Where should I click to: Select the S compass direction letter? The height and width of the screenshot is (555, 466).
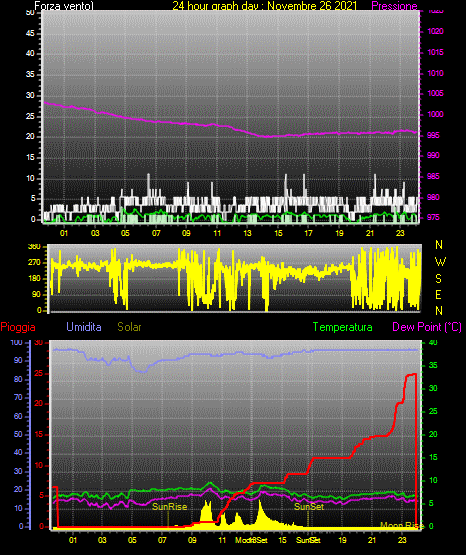pyautogui.click(x=438, y=279)
